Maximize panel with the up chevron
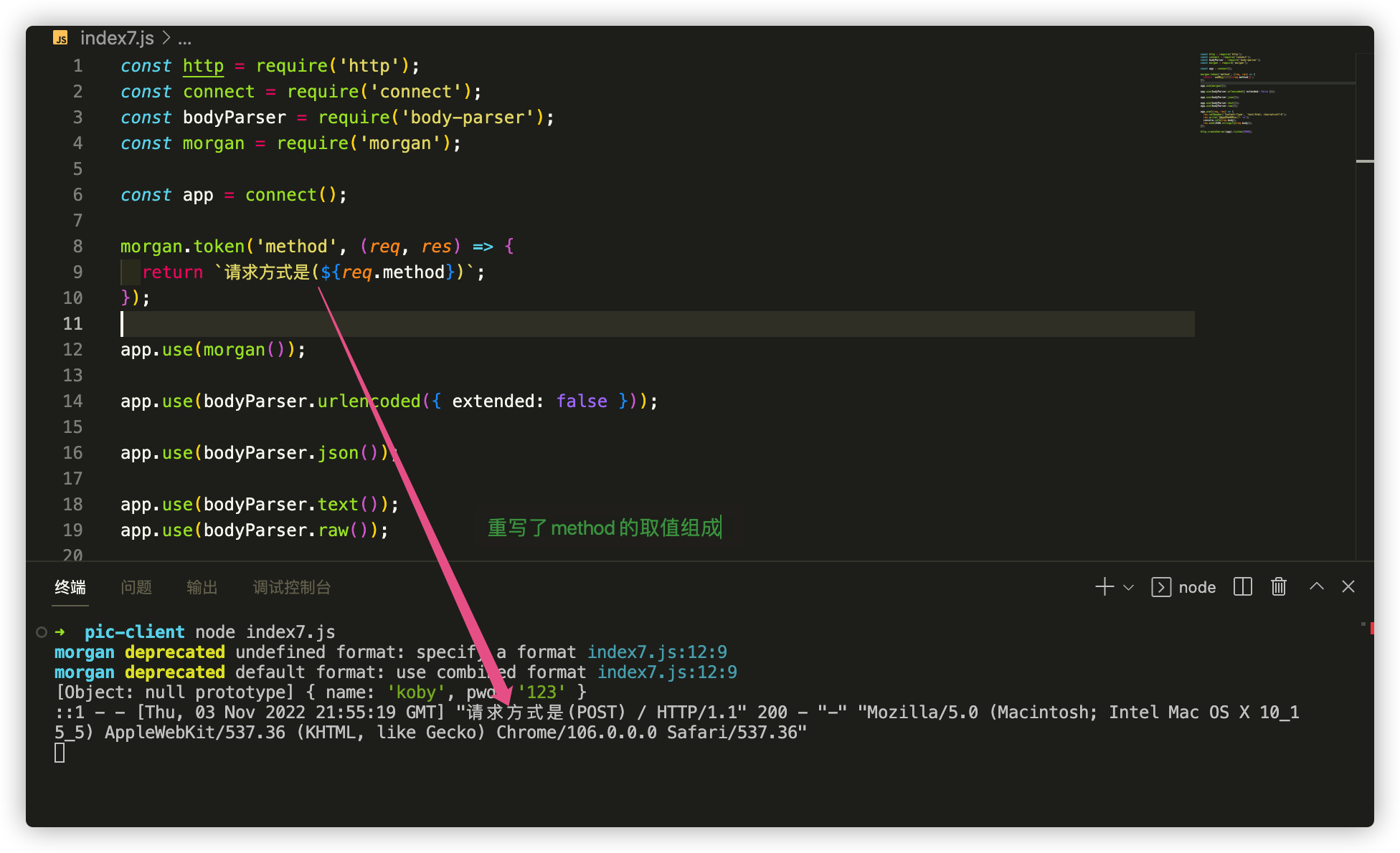This screenshot has width=1400, height=853. (x=1317, y=586)
